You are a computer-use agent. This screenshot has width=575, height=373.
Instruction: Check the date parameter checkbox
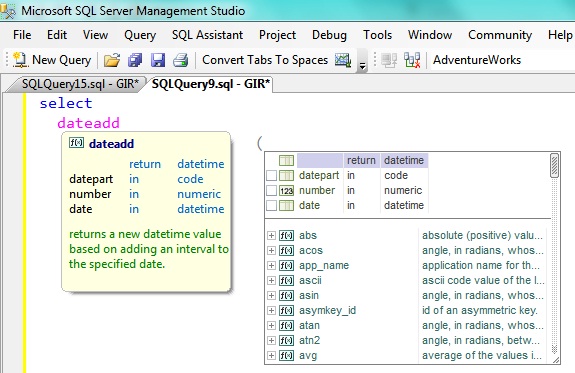(x=271, y=205)
